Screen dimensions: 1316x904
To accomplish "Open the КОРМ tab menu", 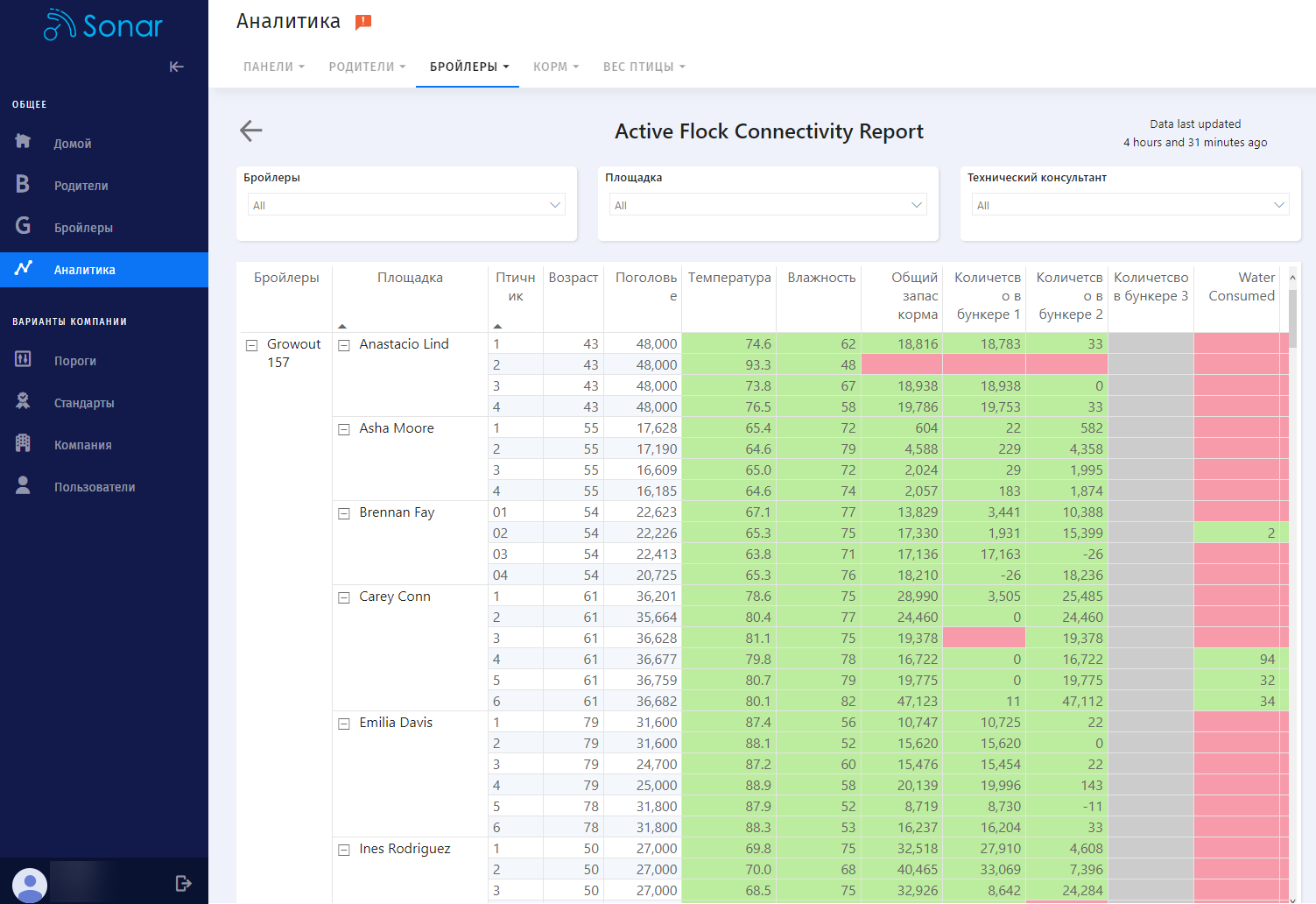I will (556, 67).
